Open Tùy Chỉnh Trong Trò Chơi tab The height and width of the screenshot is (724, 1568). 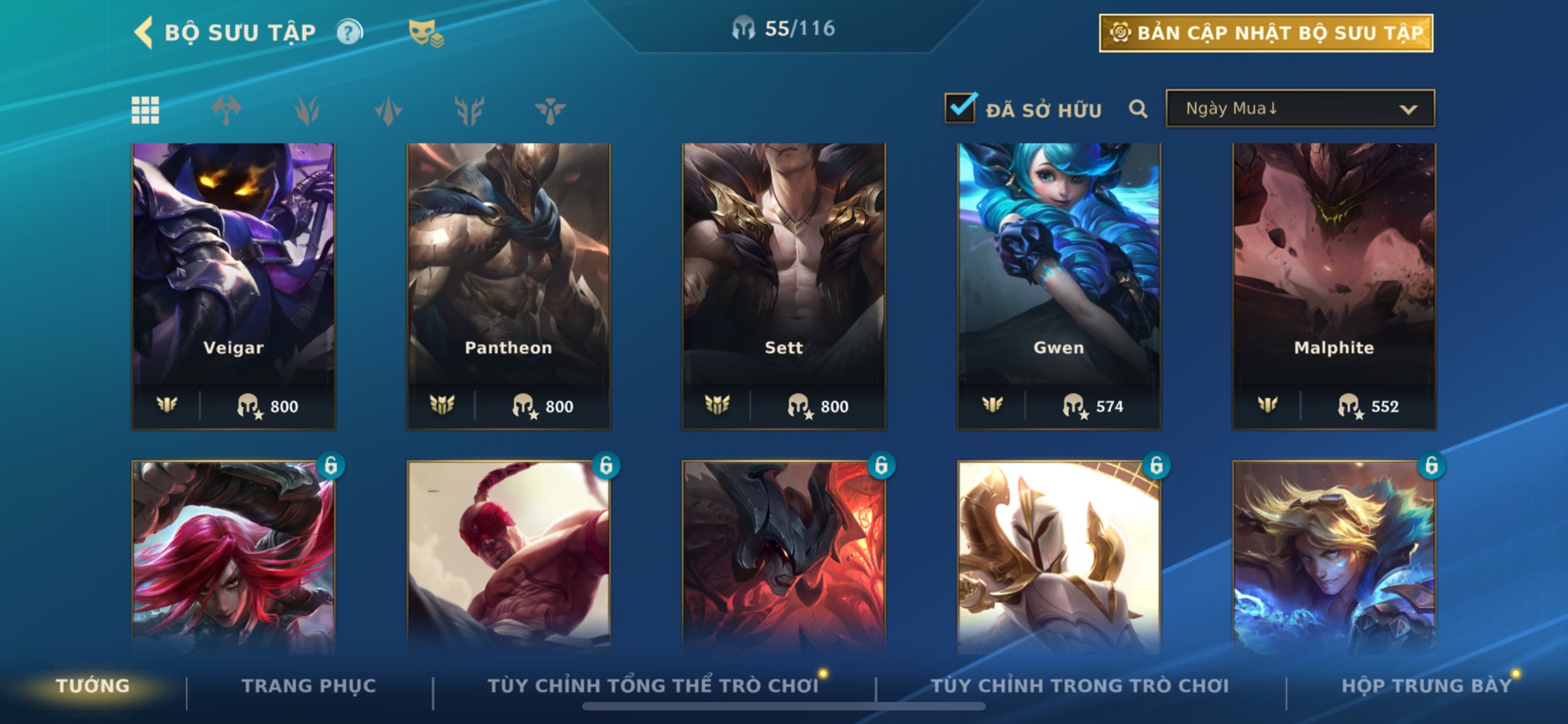tap(1080, 686)
